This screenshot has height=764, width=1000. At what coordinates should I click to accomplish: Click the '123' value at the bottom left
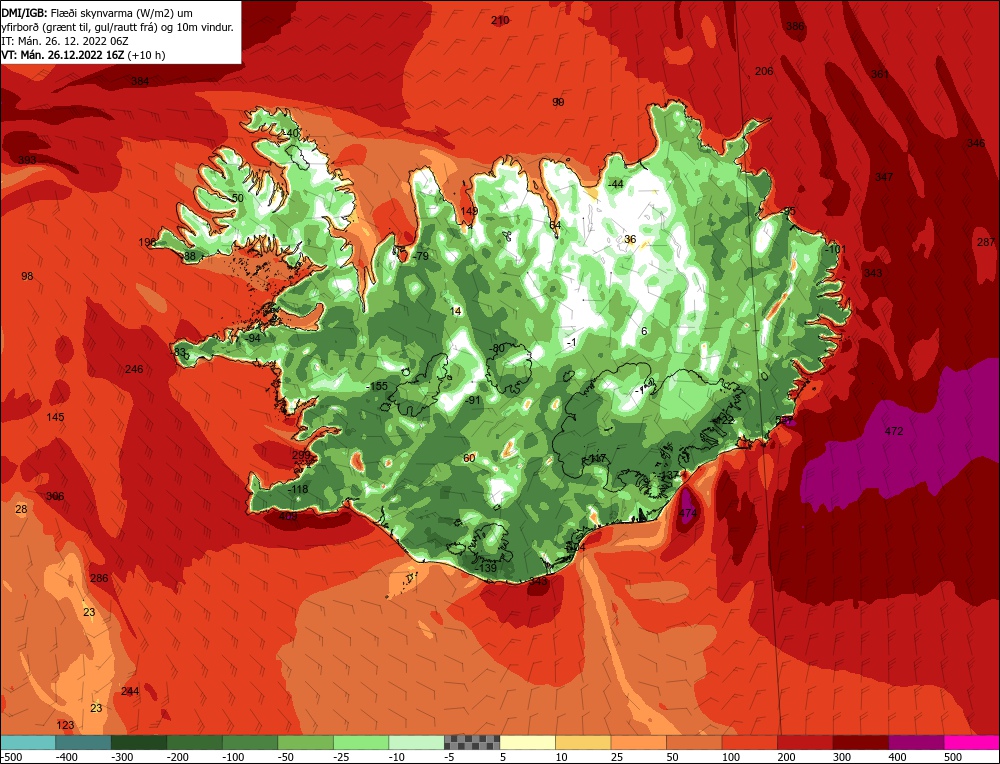tap(65, 725)
